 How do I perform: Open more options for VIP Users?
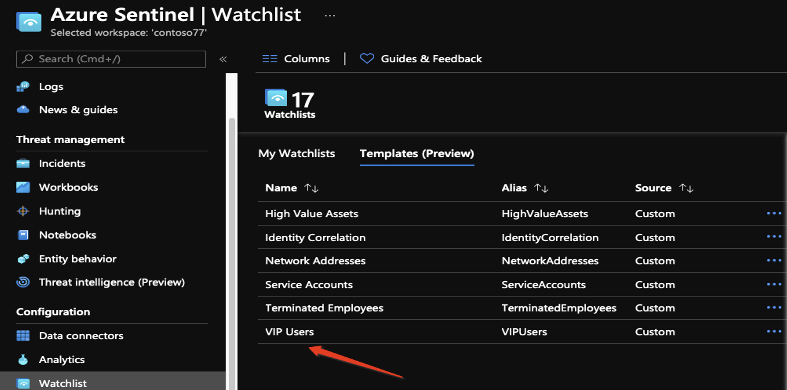(774, 332)
